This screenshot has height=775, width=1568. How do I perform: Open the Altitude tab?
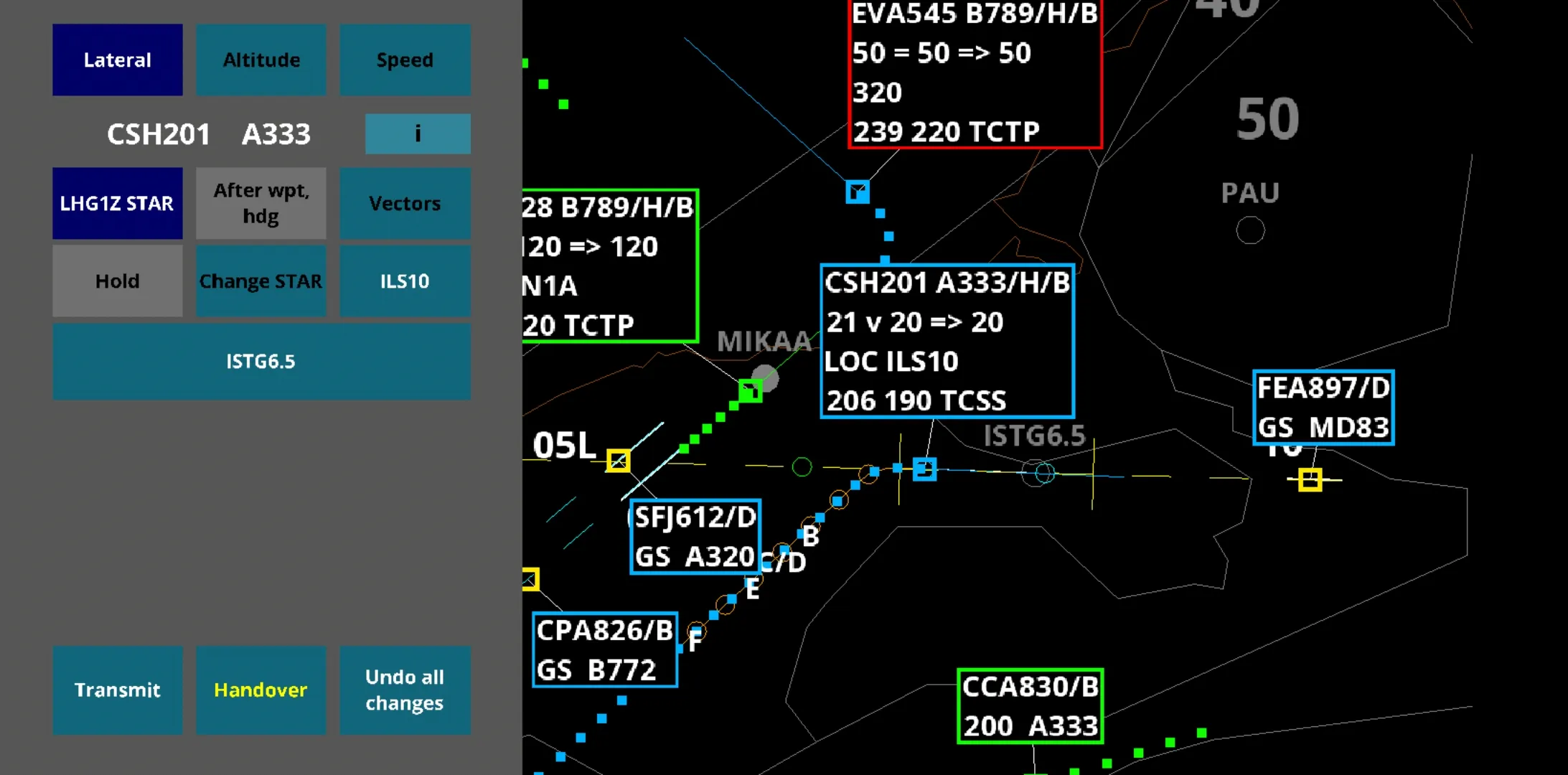pos(261,60)
